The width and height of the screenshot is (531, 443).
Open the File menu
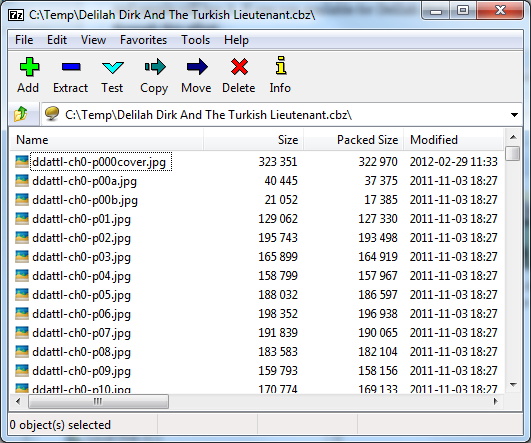point(24,40)
